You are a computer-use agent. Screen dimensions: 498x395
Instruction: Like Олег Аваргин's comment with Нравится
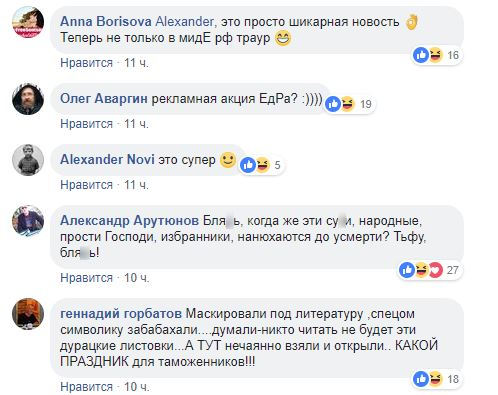click(x=86, y=124)
